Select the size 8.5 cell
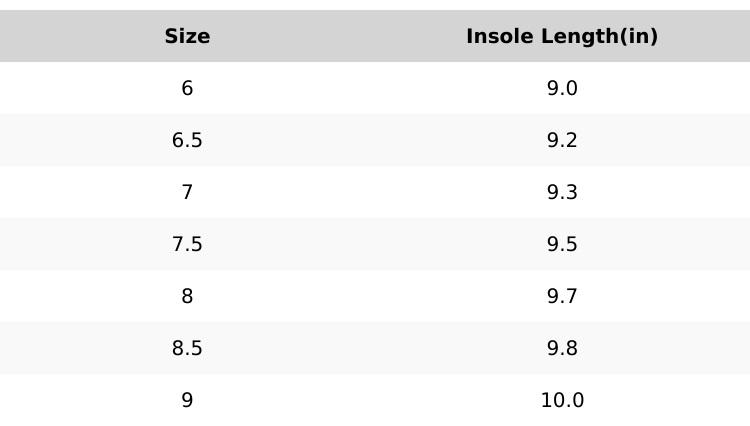The height and width of the screenshot is (426, 750). pyautogui.click(x=187, y=349)
